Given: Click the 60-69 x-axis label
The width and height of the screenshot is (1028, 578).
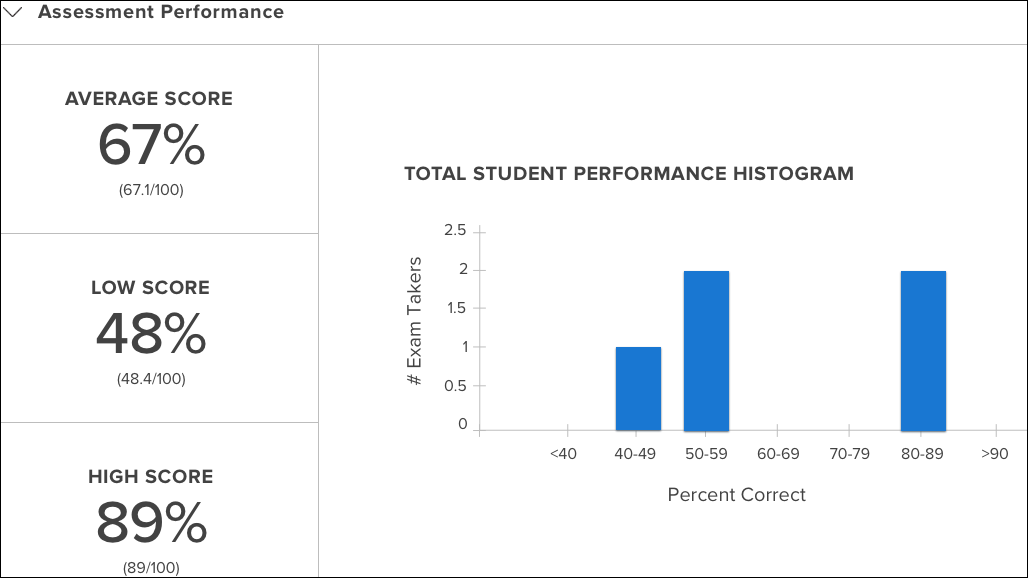Looking at the screenshot, I should 778,453.
